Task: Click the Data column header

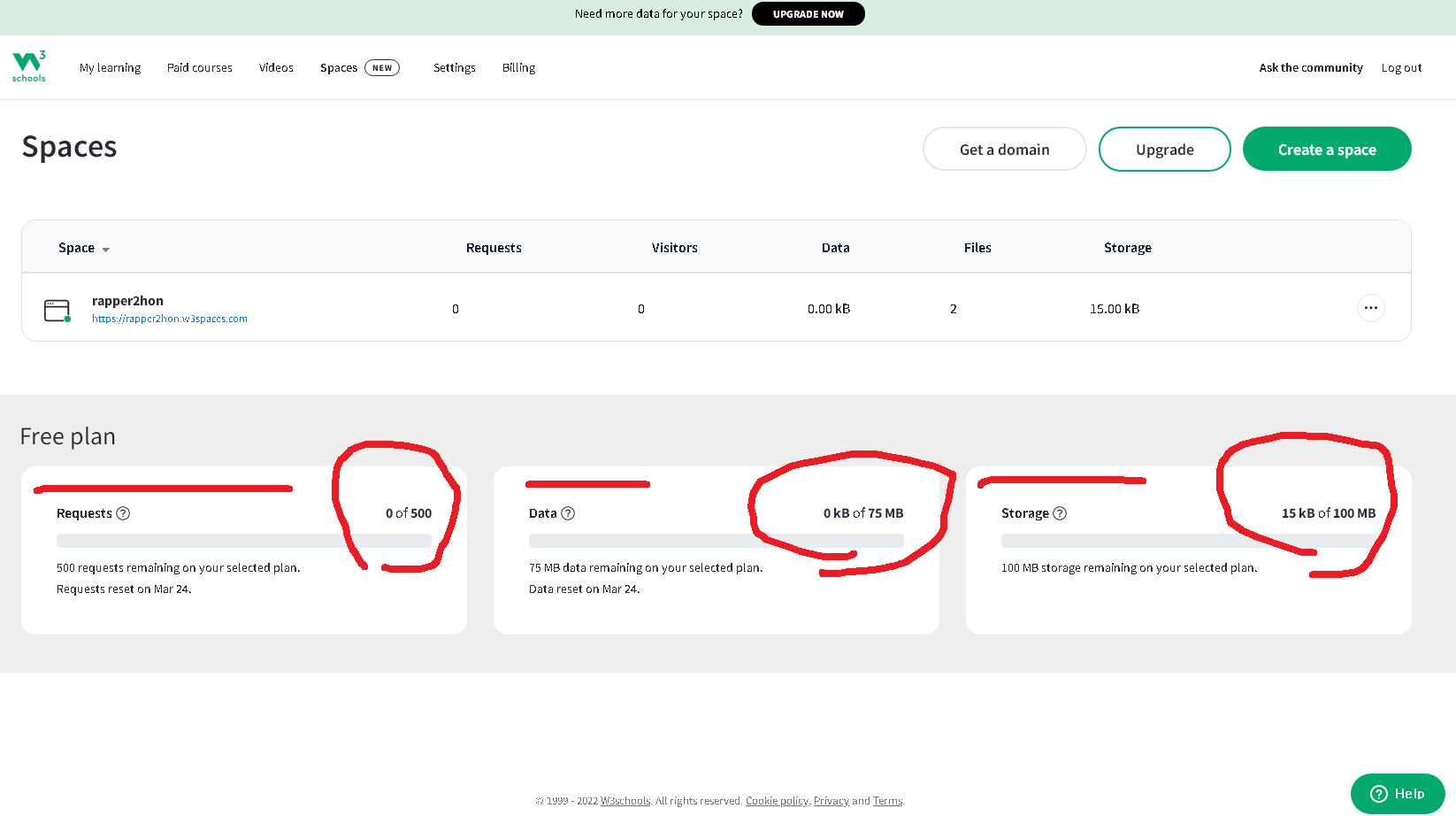Action: click(836, 248)
